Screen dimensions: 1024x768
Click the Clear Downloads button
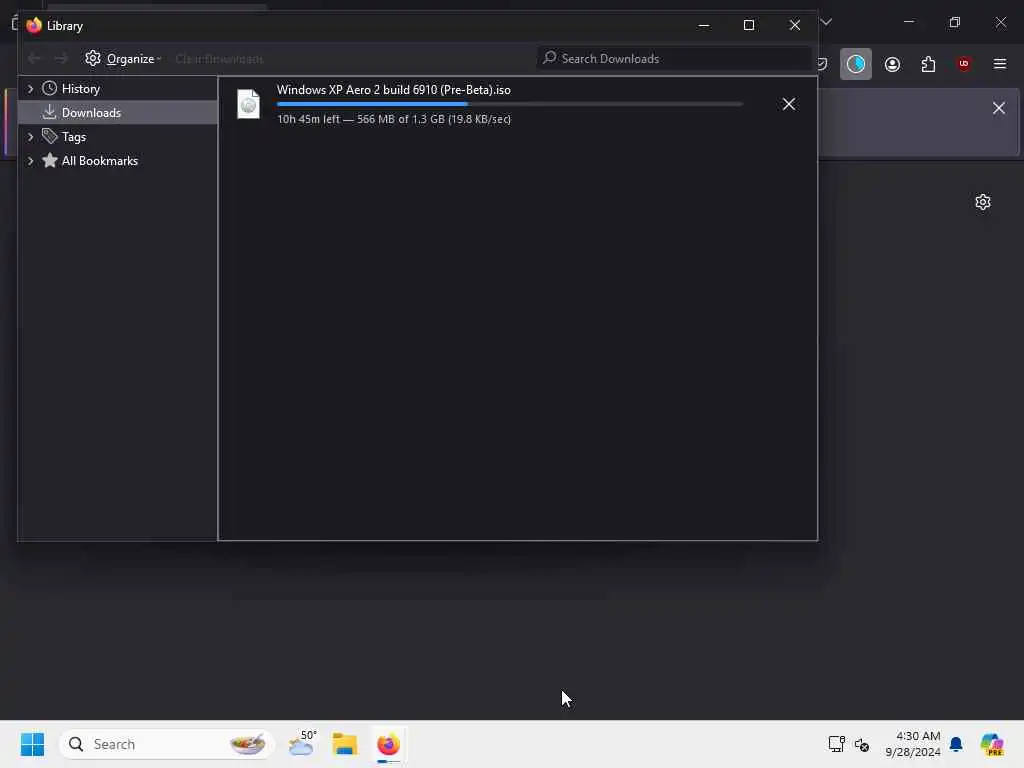219,59
